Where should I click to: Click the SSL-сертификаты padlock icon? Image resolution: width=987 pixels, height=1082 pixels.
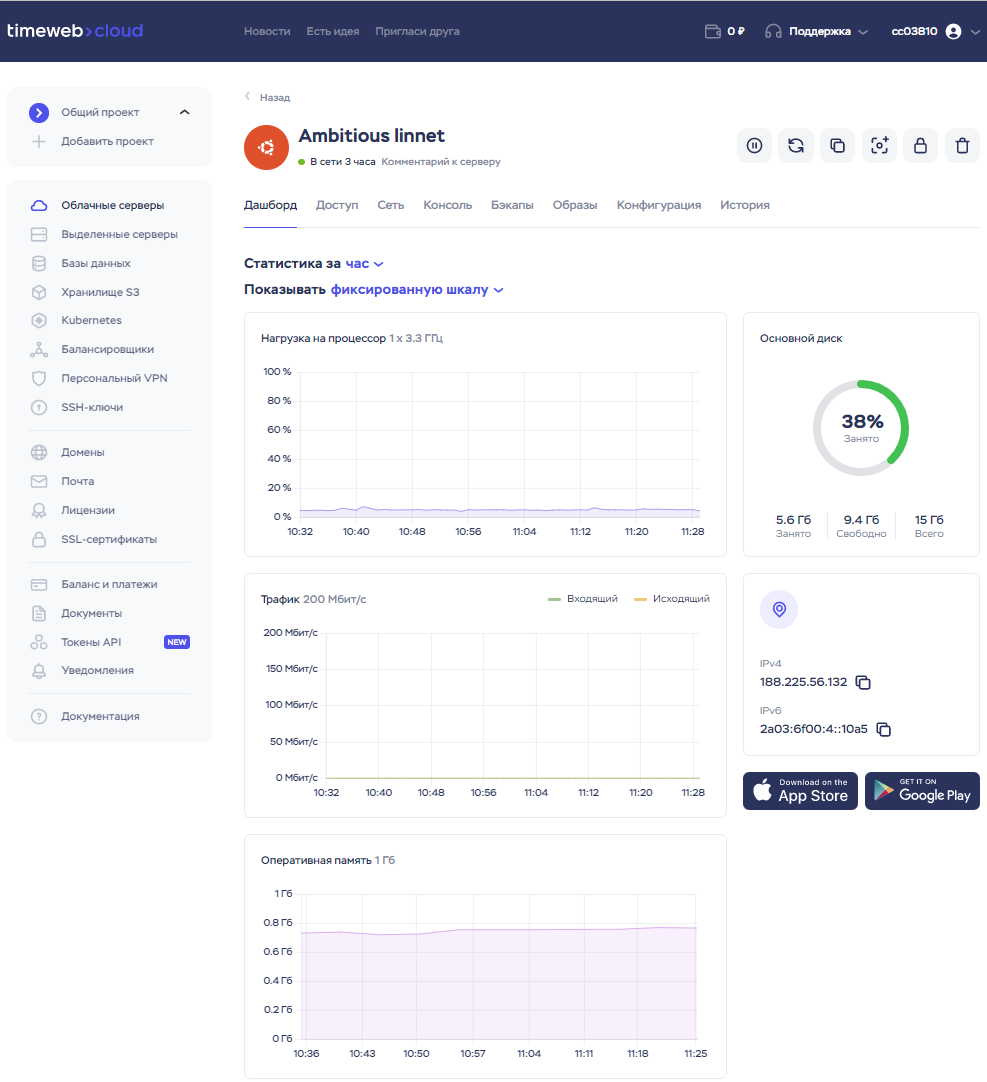(39, 540)
